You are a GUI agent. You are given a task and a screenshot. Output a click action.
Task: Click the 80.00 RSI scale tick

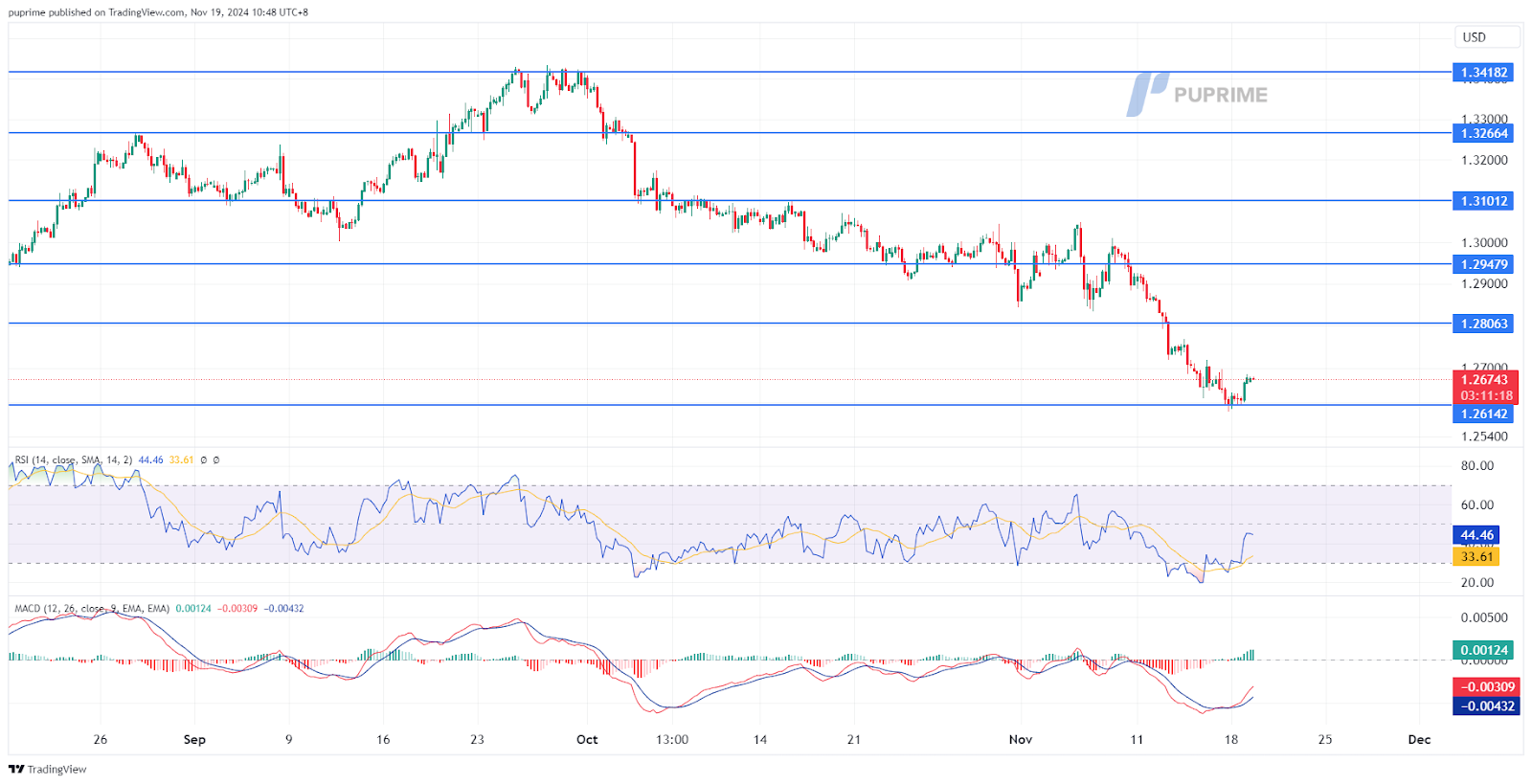(x=1477, y=466)
